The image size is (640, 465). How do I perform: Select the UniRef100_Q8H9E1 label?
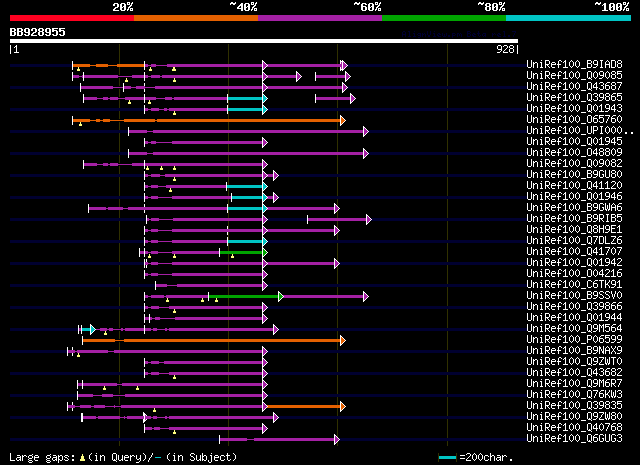click(x=574, y=230)
